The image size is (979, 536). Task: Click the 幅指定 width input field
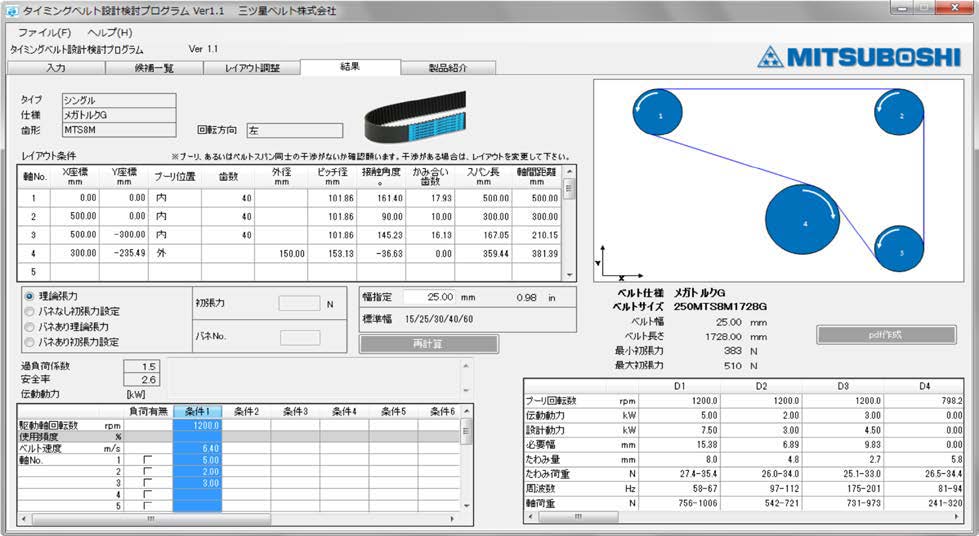tap(430, 297)
